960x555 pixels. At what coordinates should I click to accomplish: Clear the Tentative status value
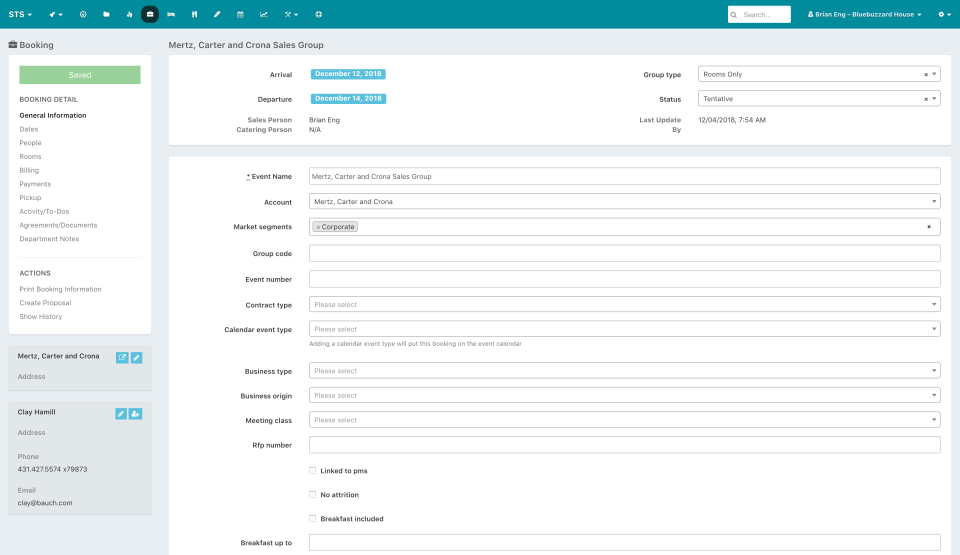[x=926, y=99]
